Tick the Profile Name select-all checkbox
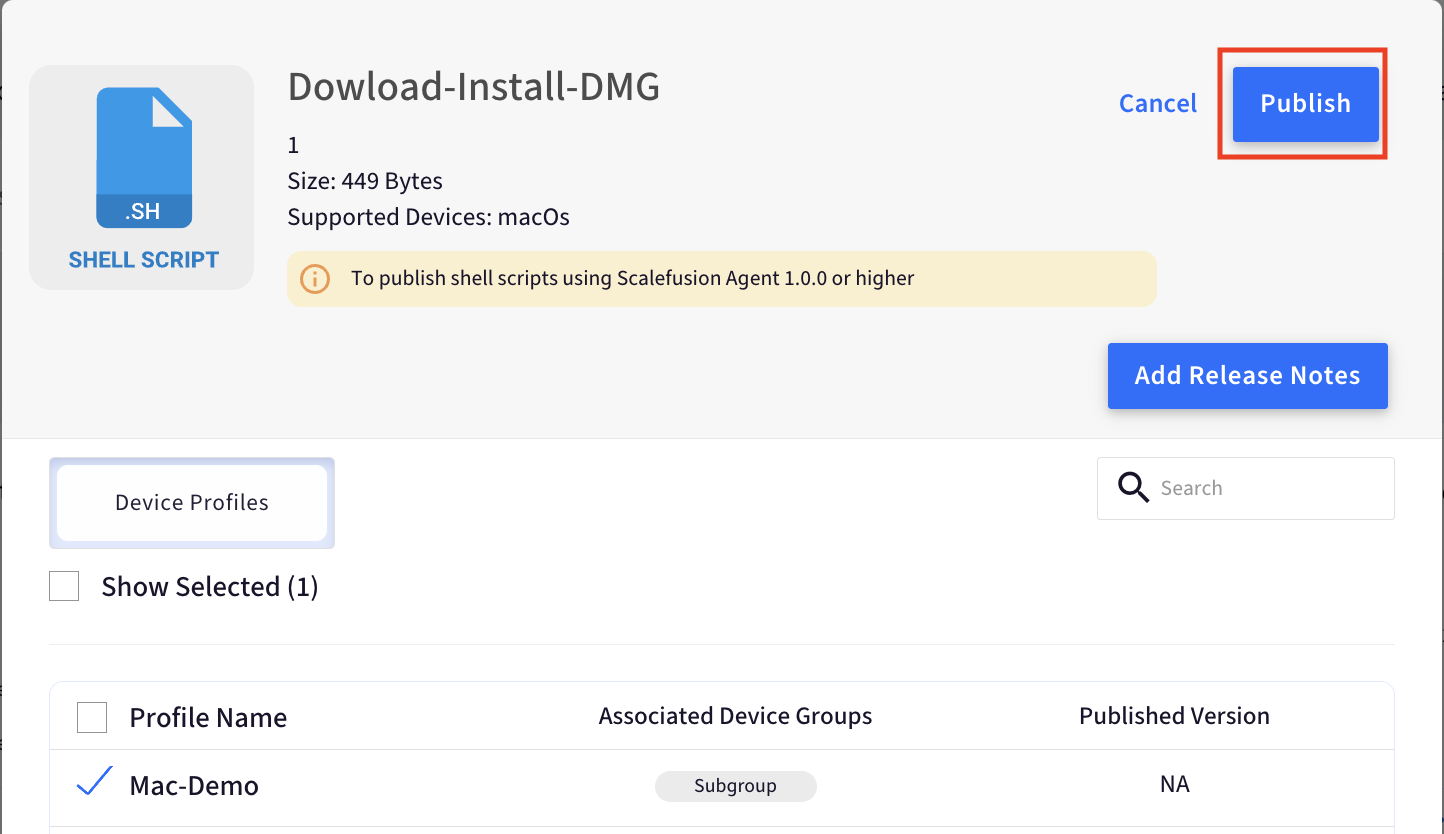This screenshot has width=1444, height=834. [x=92, y=718]
